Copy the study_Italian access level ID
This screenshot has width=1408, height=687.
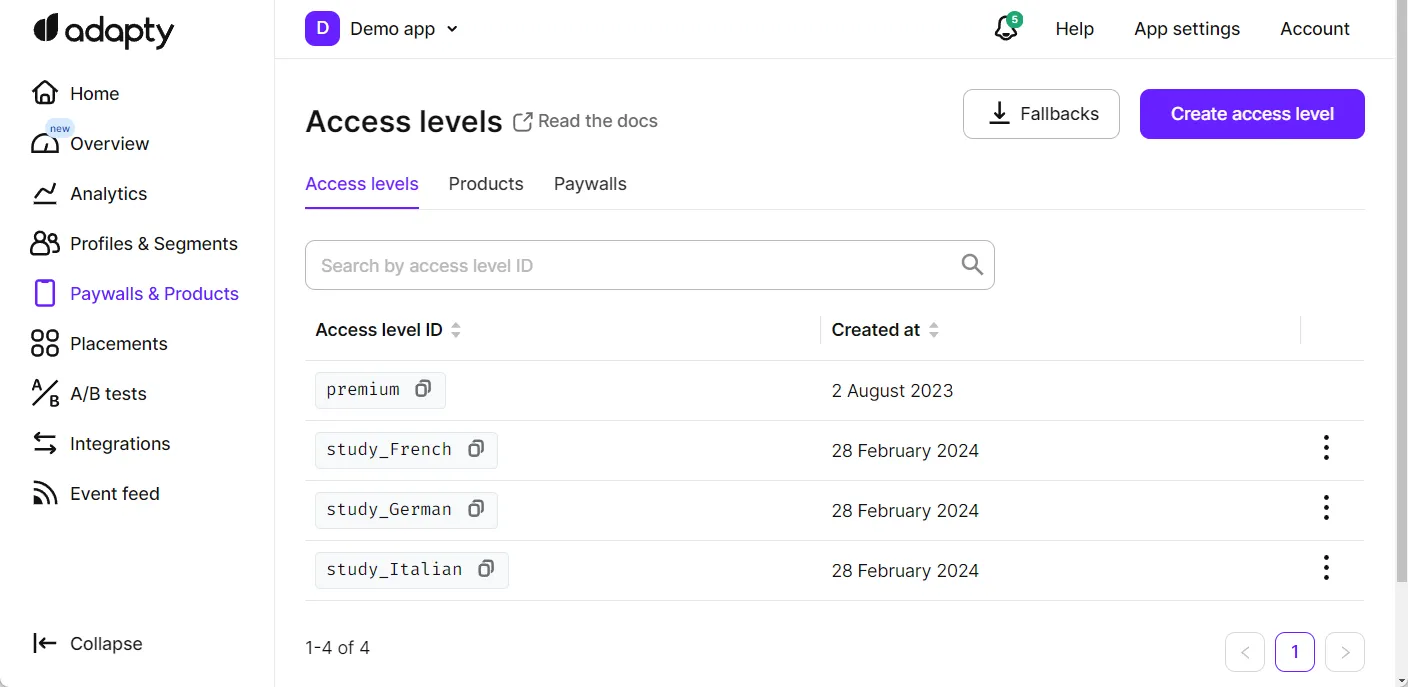(x=486, y=569)
